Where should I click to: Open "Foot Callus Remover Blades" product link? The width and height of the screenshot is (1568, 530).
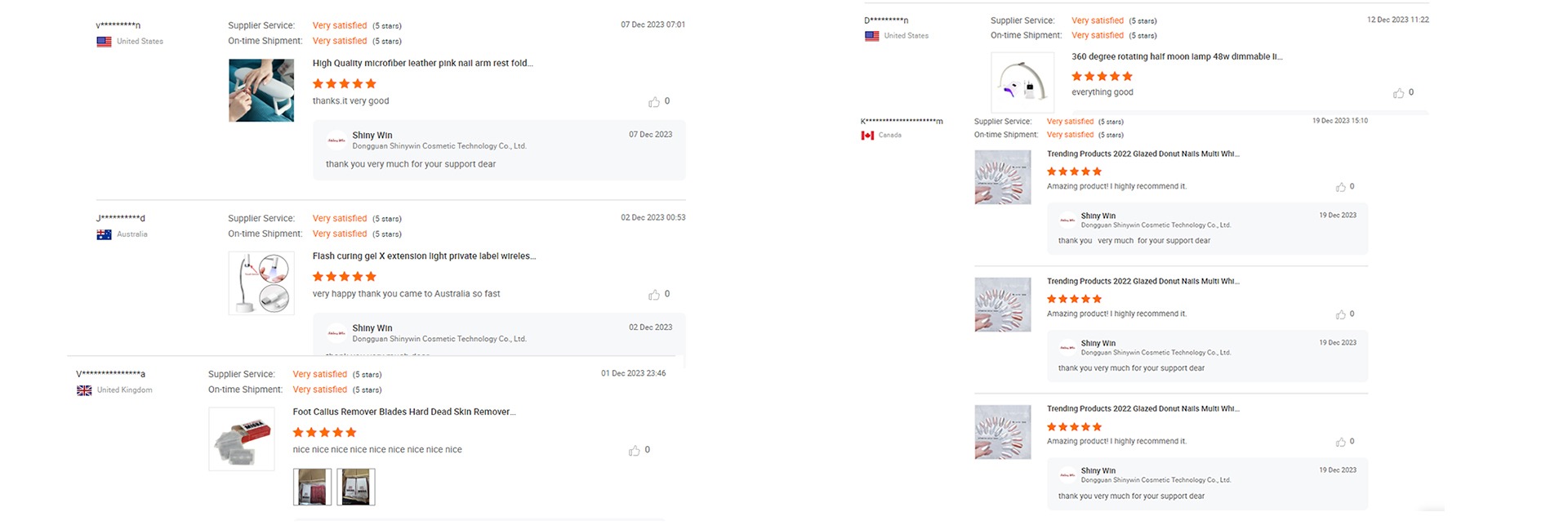coord(404,412)
